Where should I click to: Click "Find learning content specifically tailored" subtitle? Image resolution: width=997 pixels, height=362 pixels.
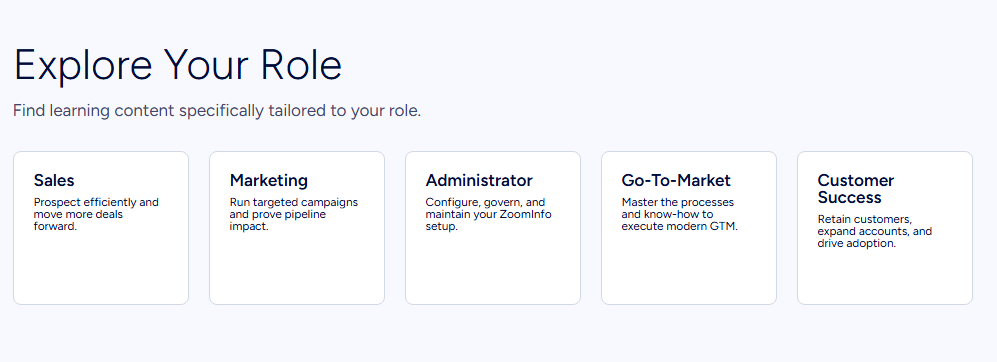pos(217,111)
